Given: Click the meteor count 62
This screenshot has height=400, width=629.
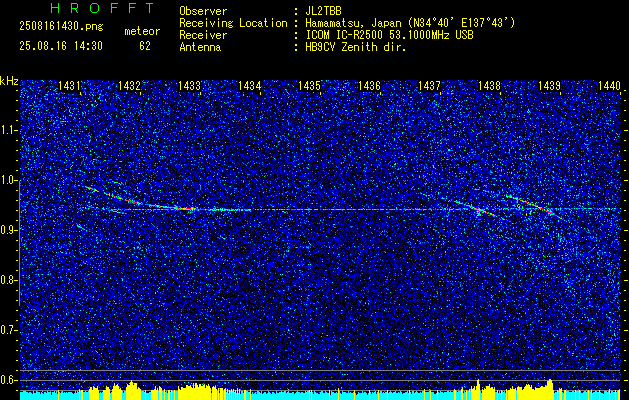Looking at the screenshot, I should (x=145, y=46).
